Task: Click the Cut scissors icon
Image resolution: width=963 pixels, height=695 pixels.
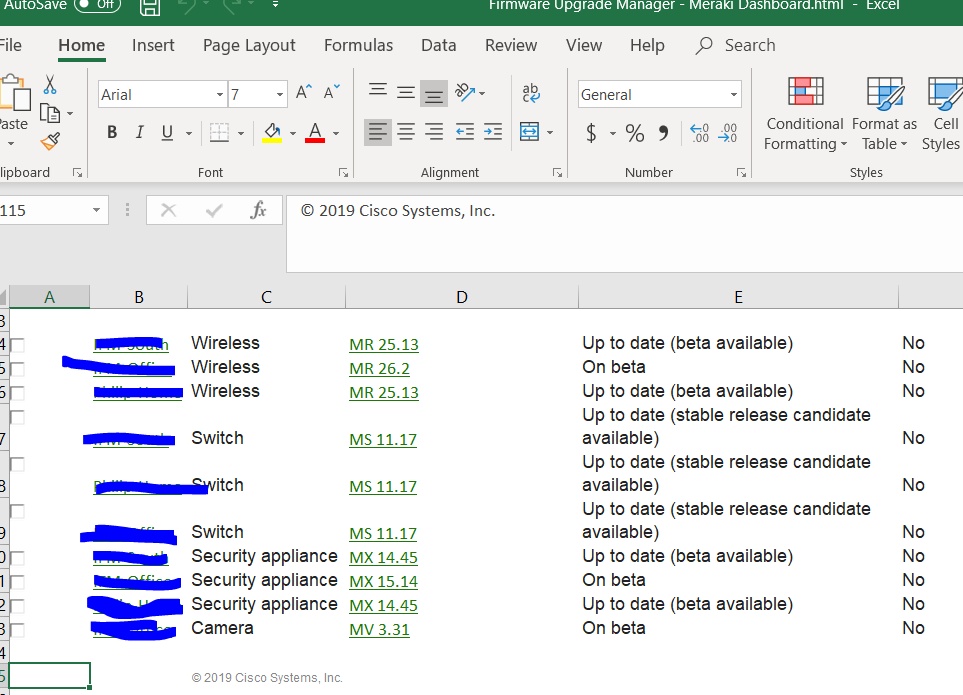Action: (50, 86)
